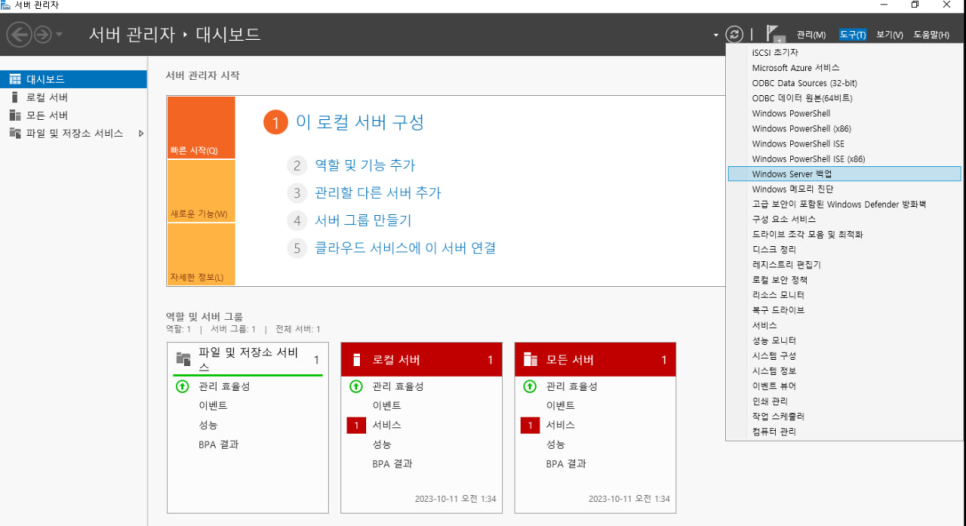Select 로컬 서버 in left sidebar
Viewport: 966px width, 526px height.
pos(47,97)
